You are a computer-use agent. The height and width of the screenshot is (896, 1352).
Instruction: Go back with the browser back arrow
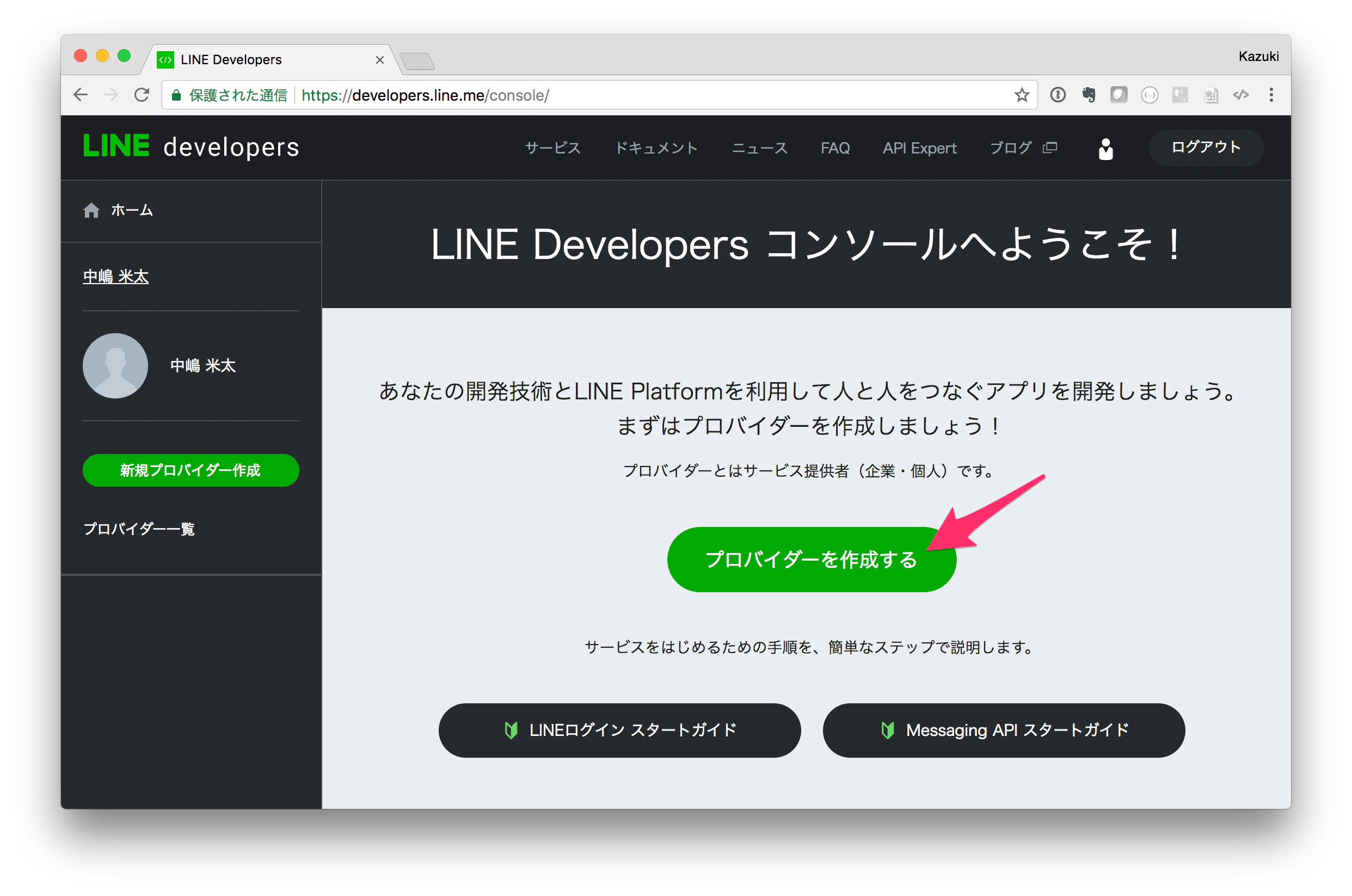[x=81, y=95]
